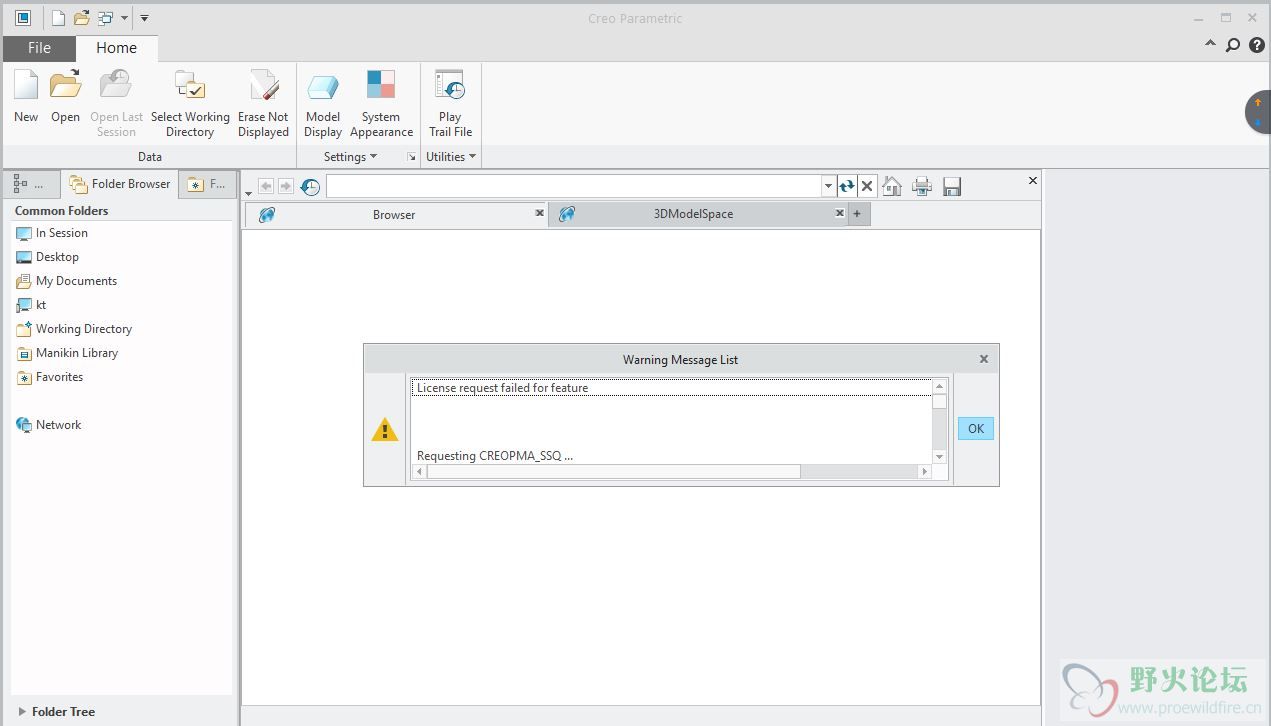Viewport: 1271px width, 726px height.
Task: Click the Creo application icon in the title bar
Action: [23, 18]
